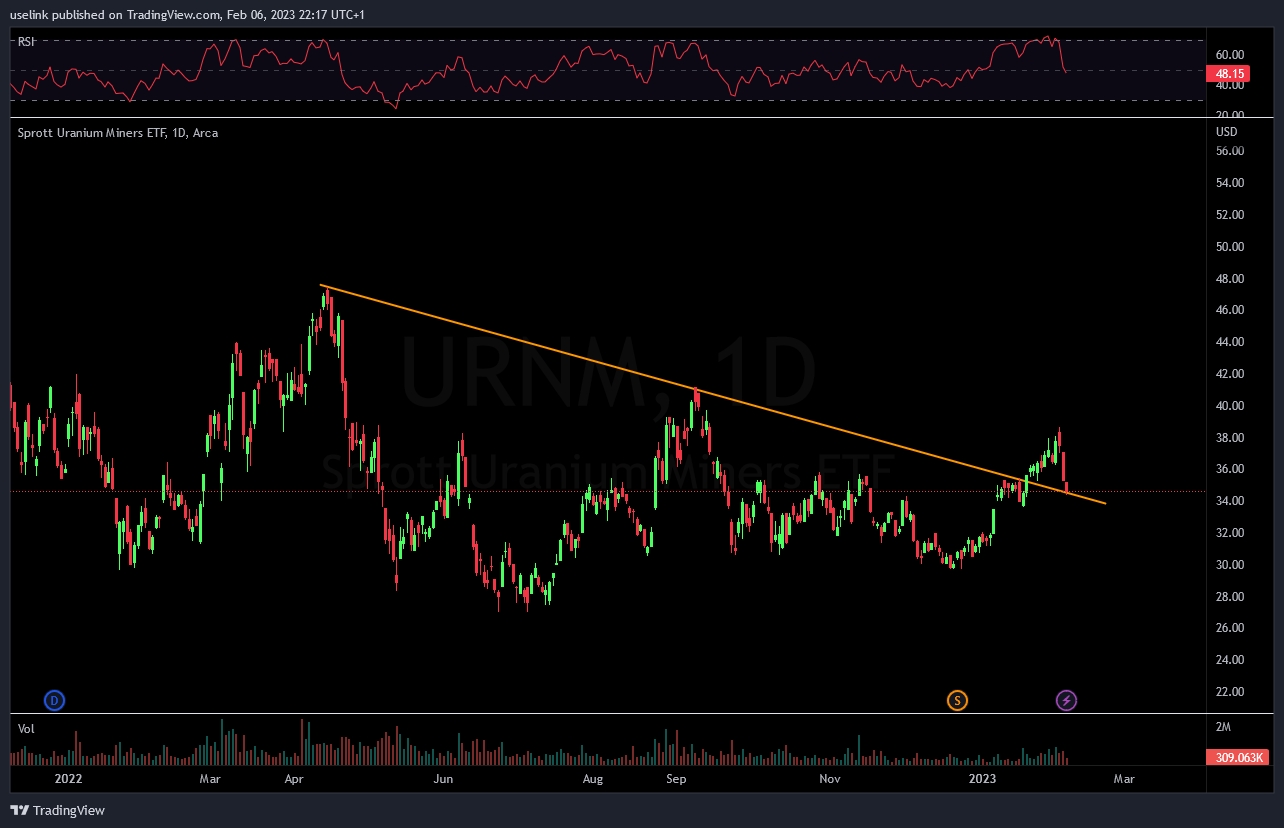Click the TradingView logo at the bottom
The height and width of the screenshot is (828, 1284).
tap(58, 810)
